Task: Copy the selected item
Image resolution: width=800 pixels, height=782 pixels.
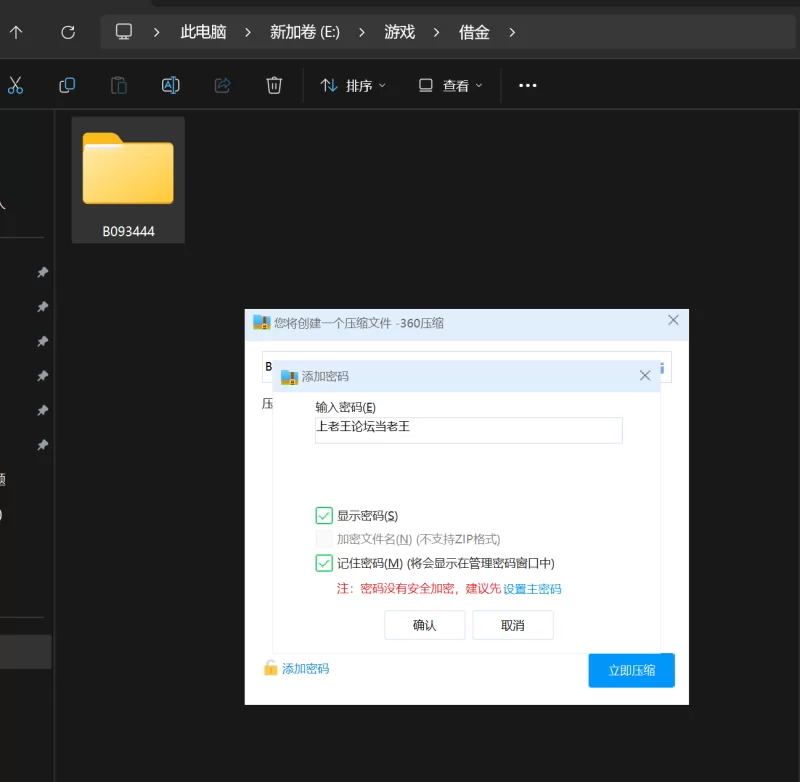Action: (67, 85)
